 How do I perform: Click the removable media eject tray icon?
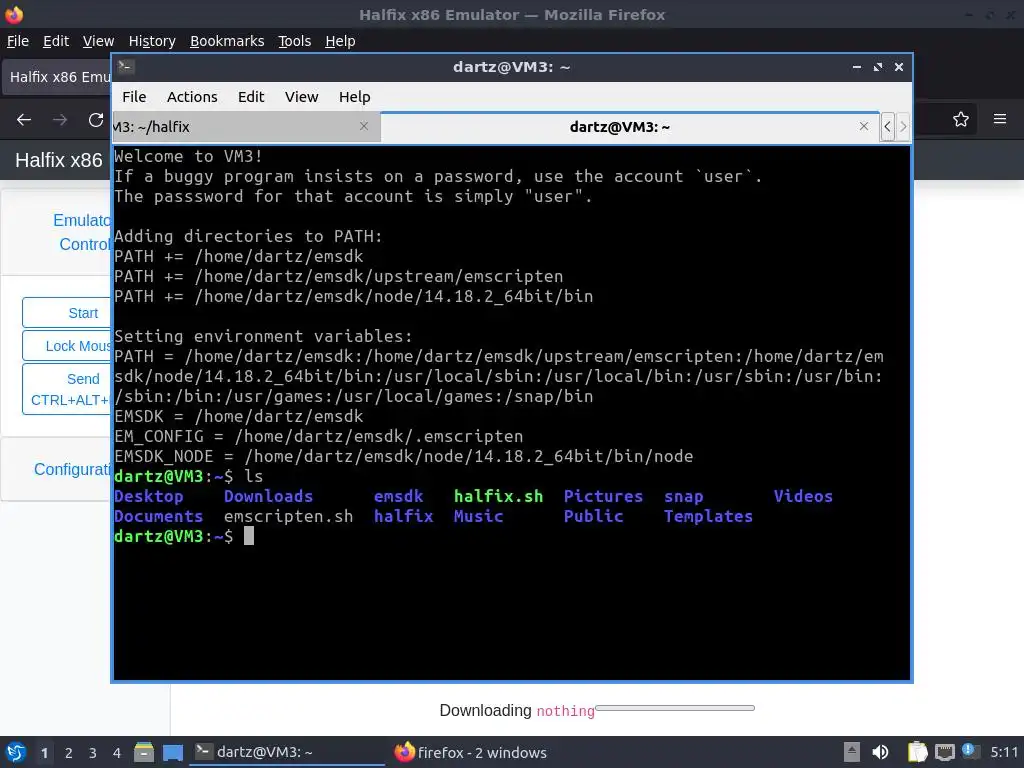[x=852, y=752]
